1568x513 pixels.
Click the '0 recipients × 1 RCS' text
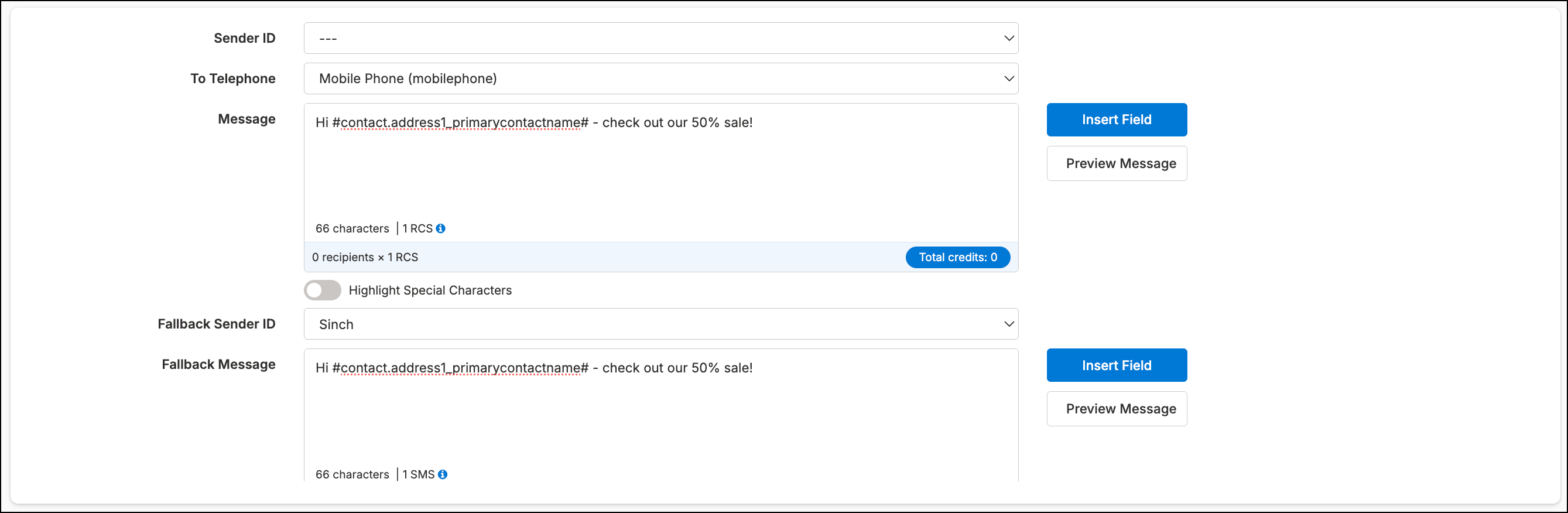[365, 258]
